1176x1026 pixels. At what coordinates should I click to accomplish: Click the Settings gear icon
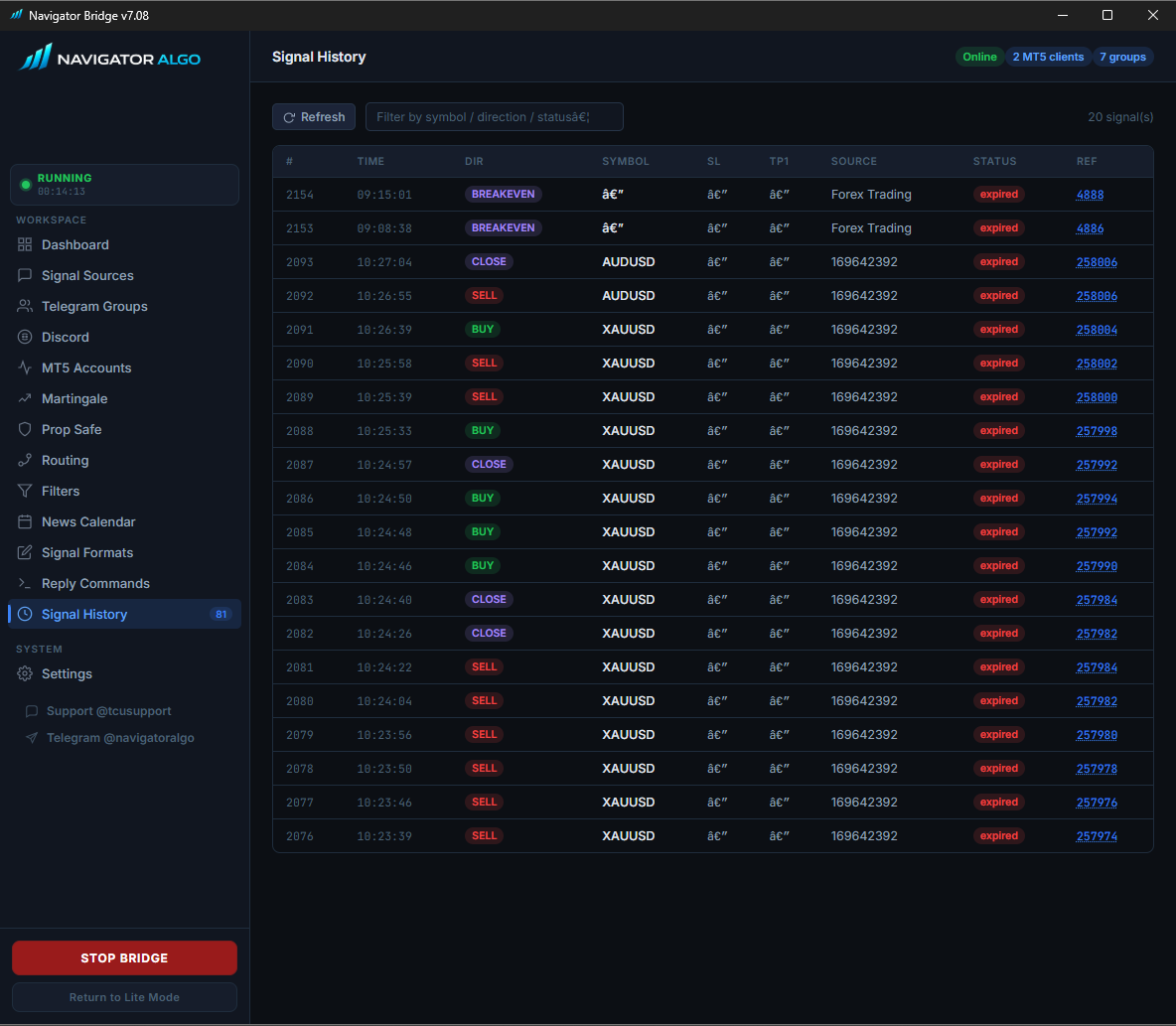tap(25, 673)
